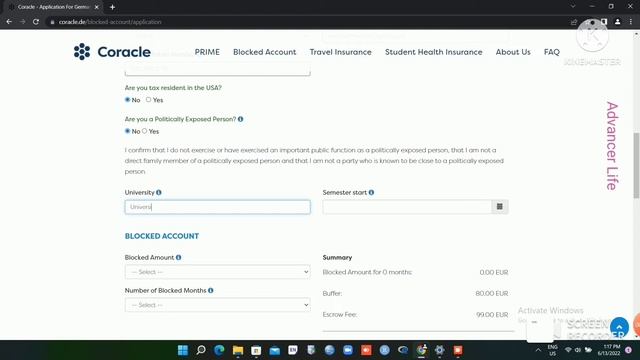The image size is (640, 360).
Task: Open Number of Blocked Months dropdown
Action: tap(218, 305)
